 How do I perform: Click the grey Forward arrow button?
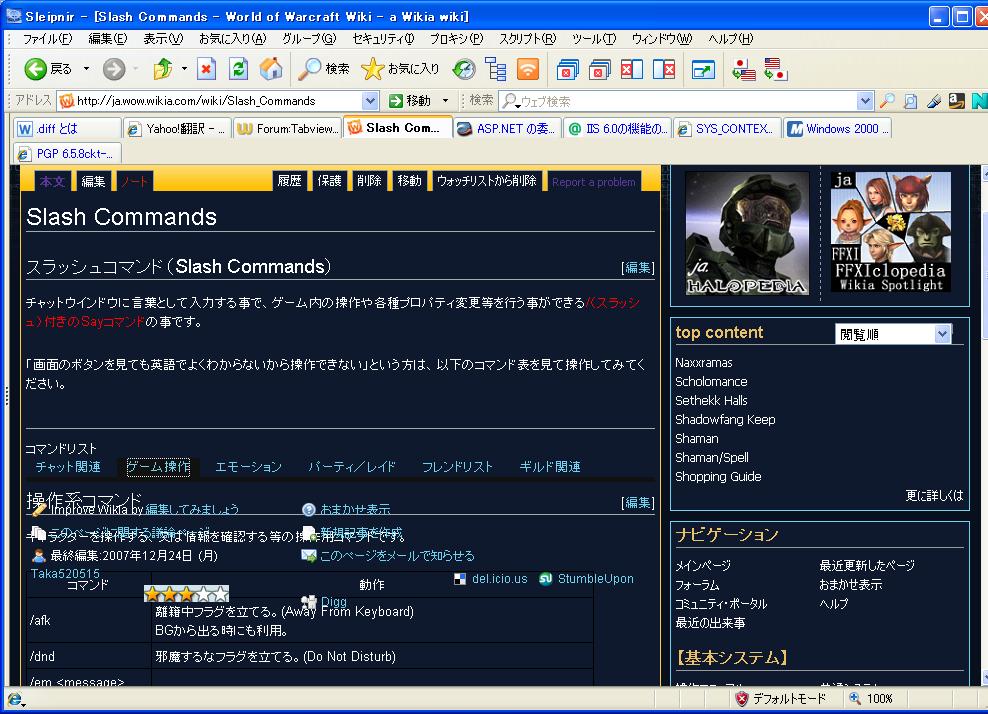pos(114,69)
